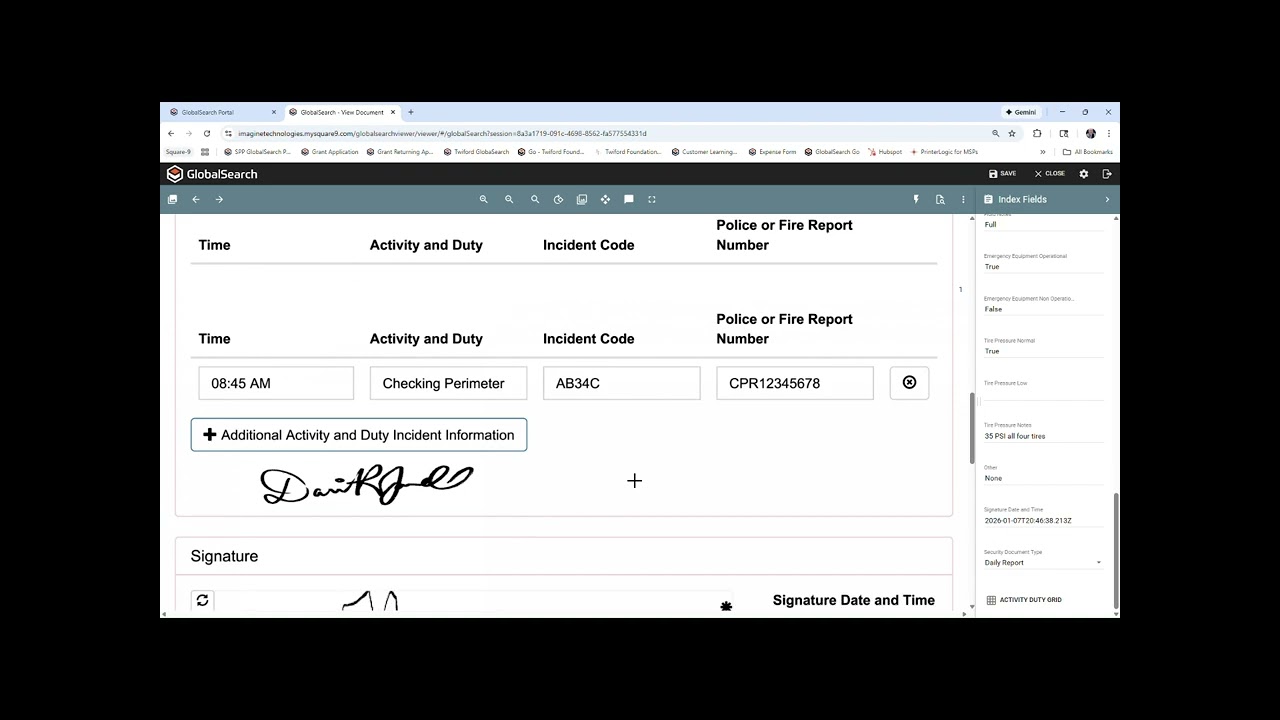This screenshot has height=720, width=1280.
Task: Click the zoom out magnifier icon
Action: (509, 199)
